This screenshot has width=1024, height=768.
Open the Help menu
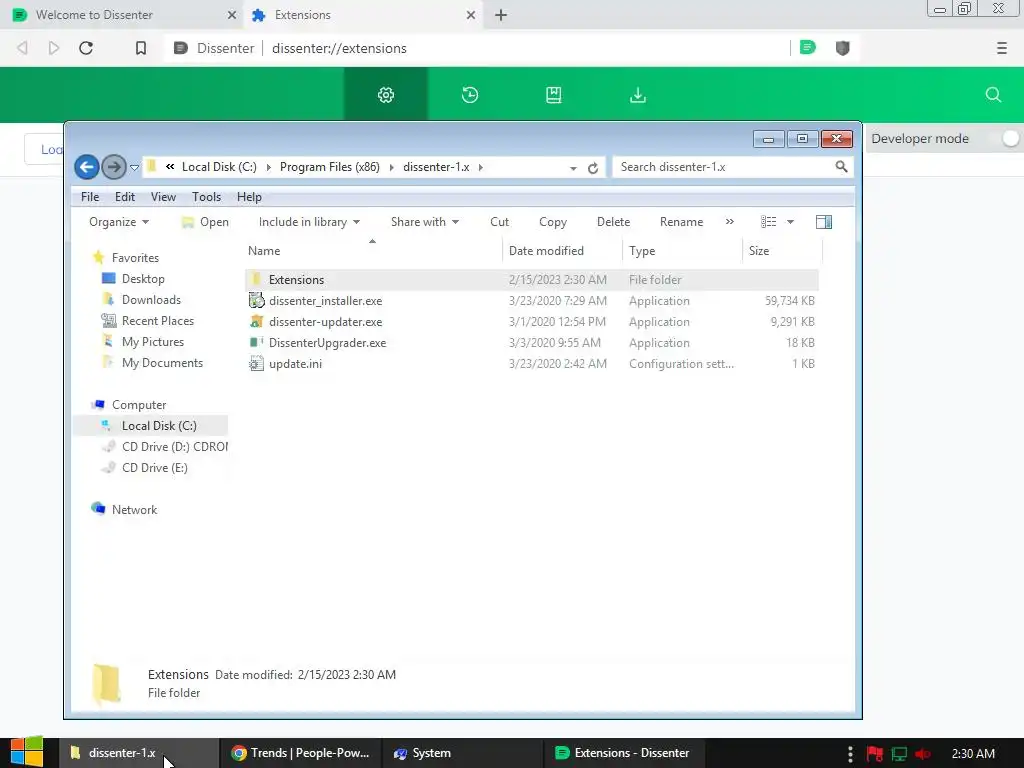[249, 197]
